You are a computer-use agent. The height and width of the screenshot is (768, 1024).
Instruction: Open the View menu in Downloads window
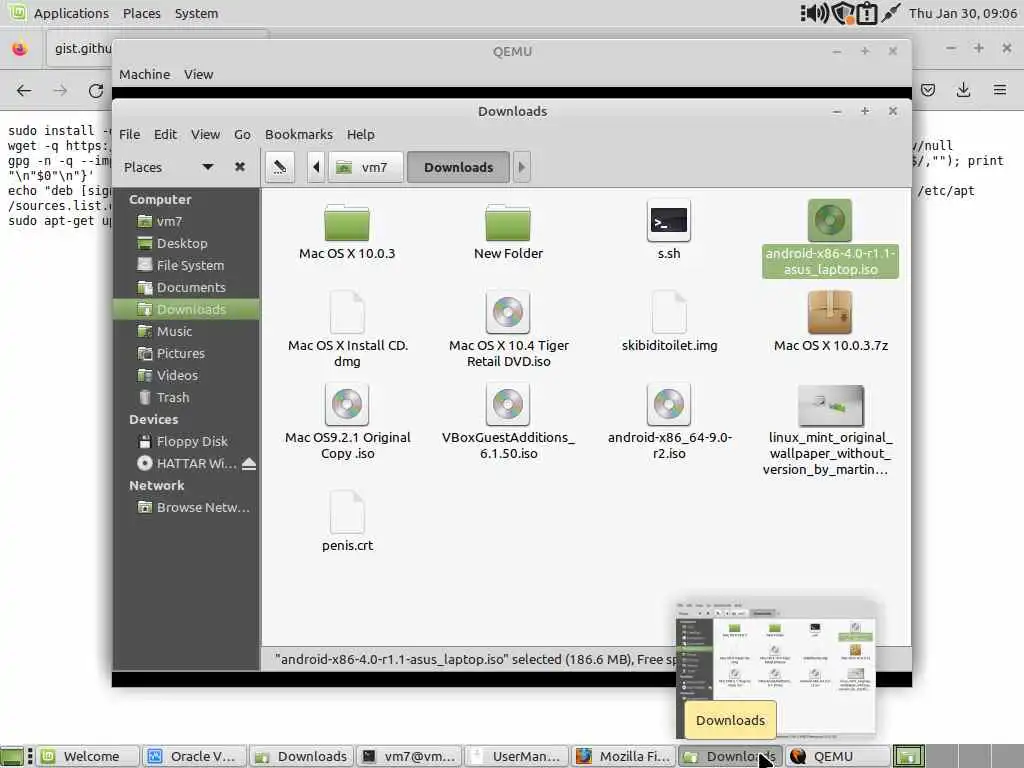[205, 135]
